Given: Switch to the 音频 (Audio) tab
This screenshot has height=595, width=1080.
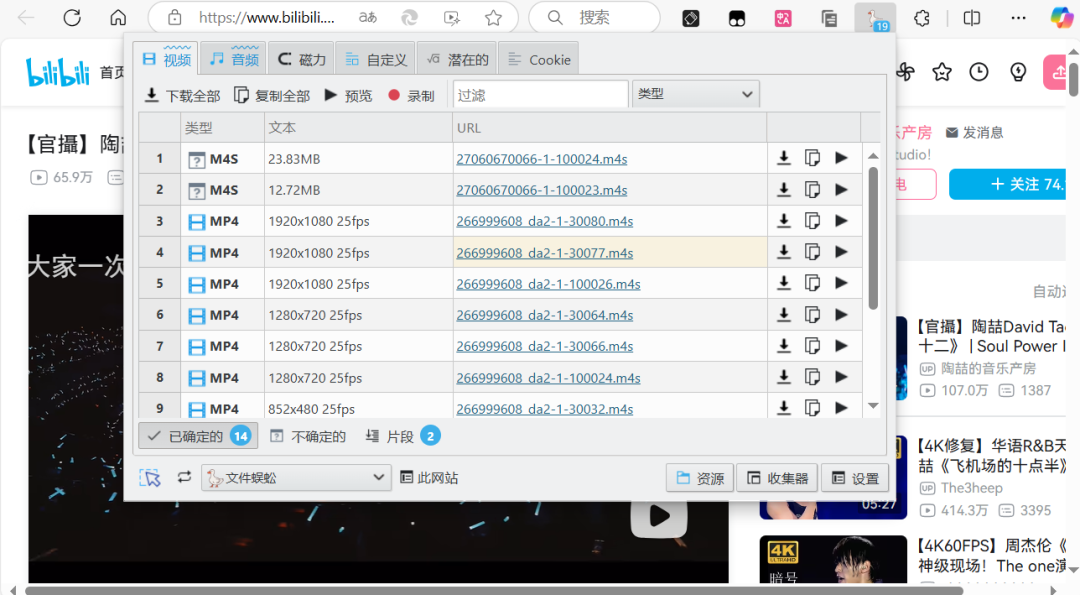Looking at the screenshot, I should coord(233,58).
